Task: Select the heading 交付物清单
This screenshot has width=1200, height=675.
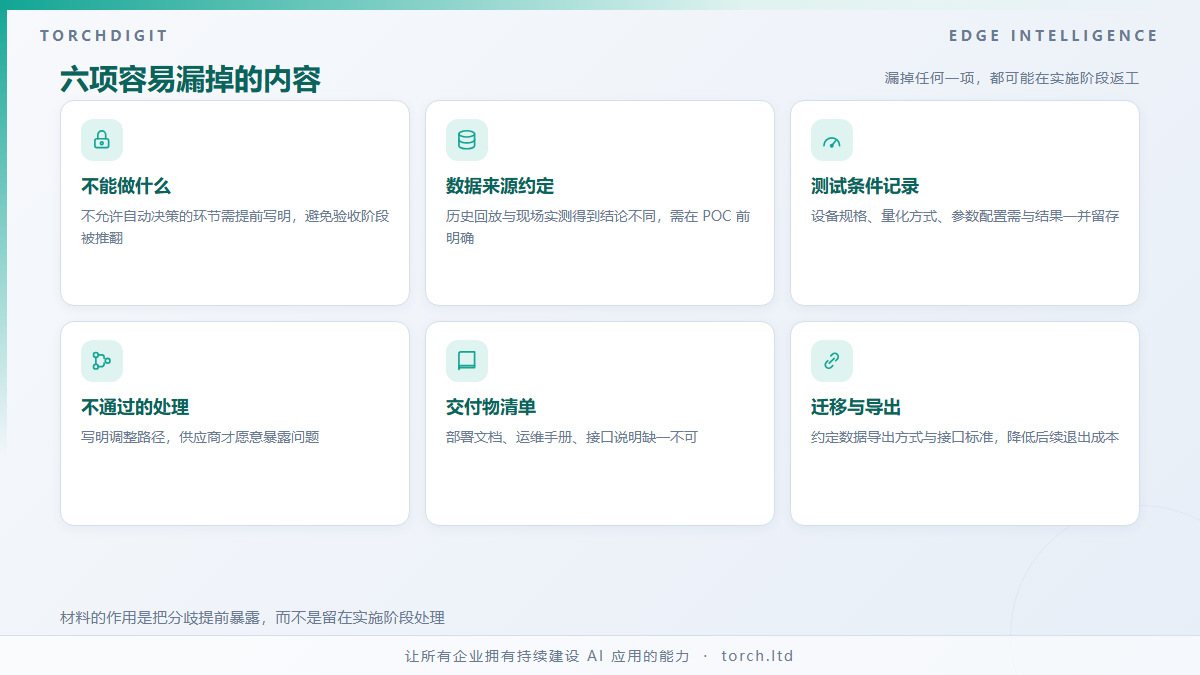Action: tap(491, 408)
